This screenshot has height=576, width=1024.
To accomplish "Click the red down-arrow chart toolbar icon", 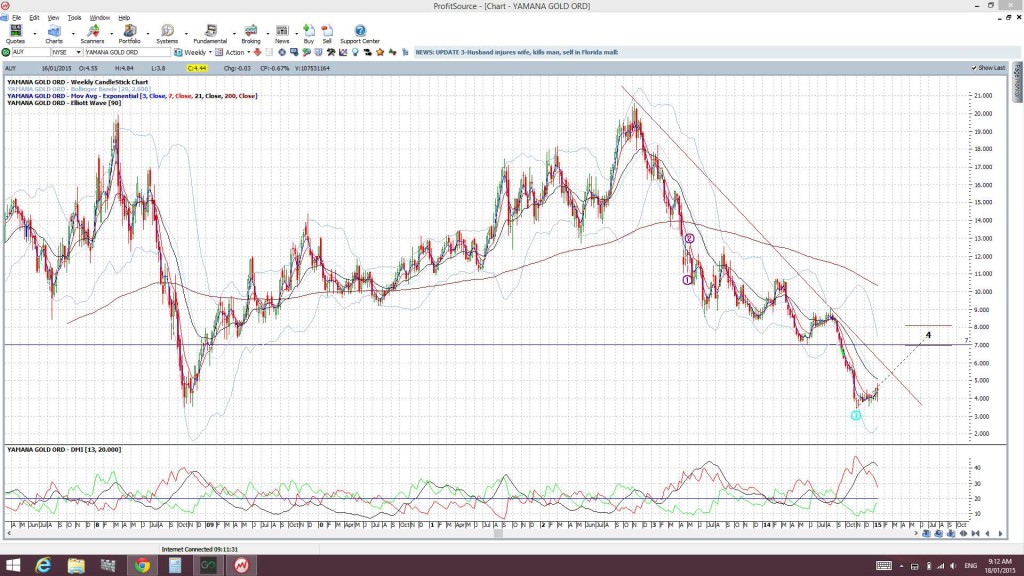I will pyautogui.click(x=257, y=52).
